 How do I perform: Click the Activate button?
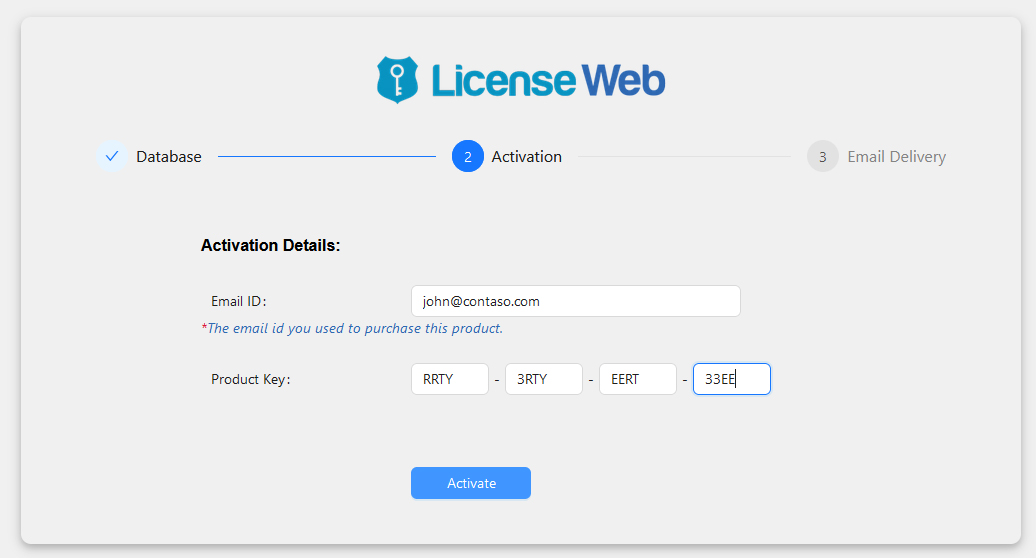[471, 483]
